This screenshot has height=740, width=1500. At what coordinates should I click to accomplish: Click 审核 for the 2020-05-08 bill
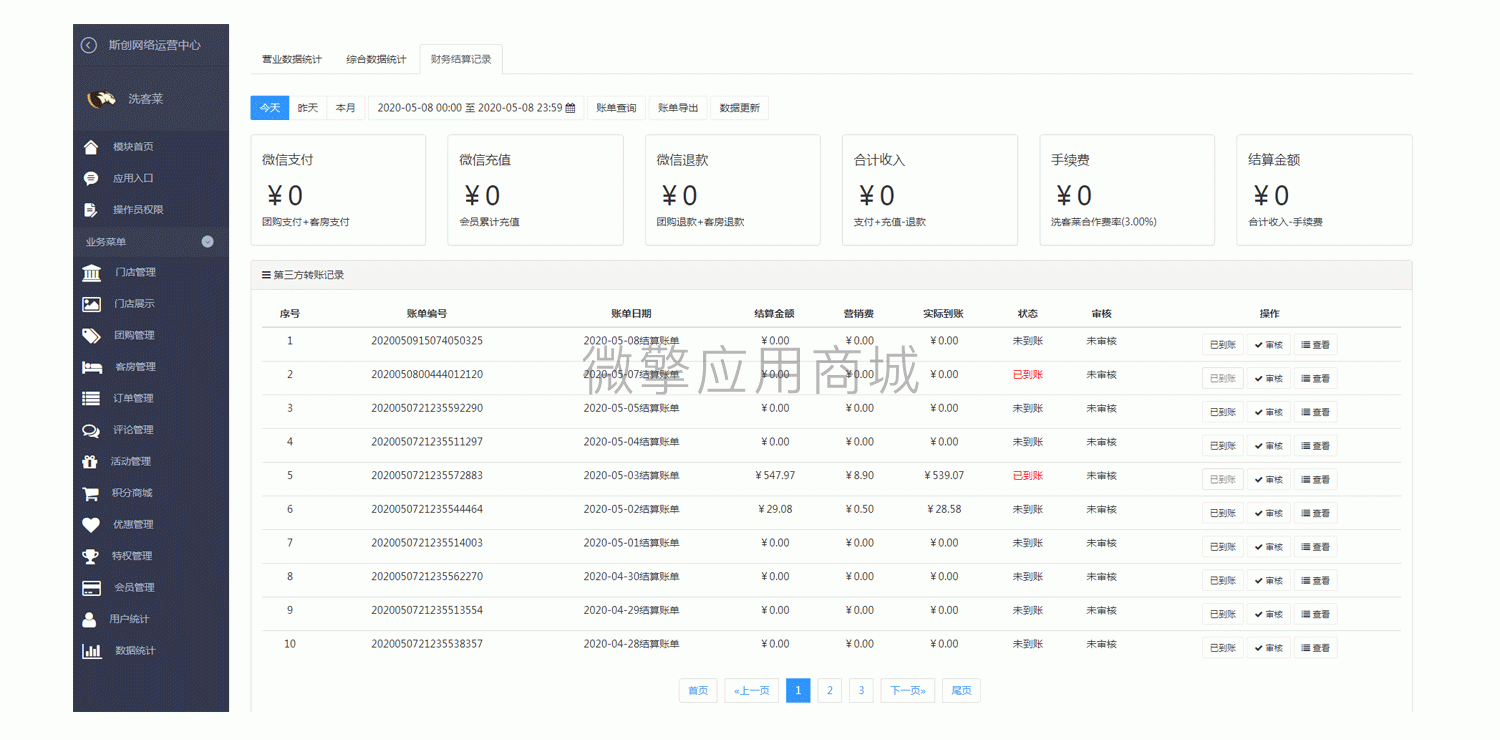1269,345
